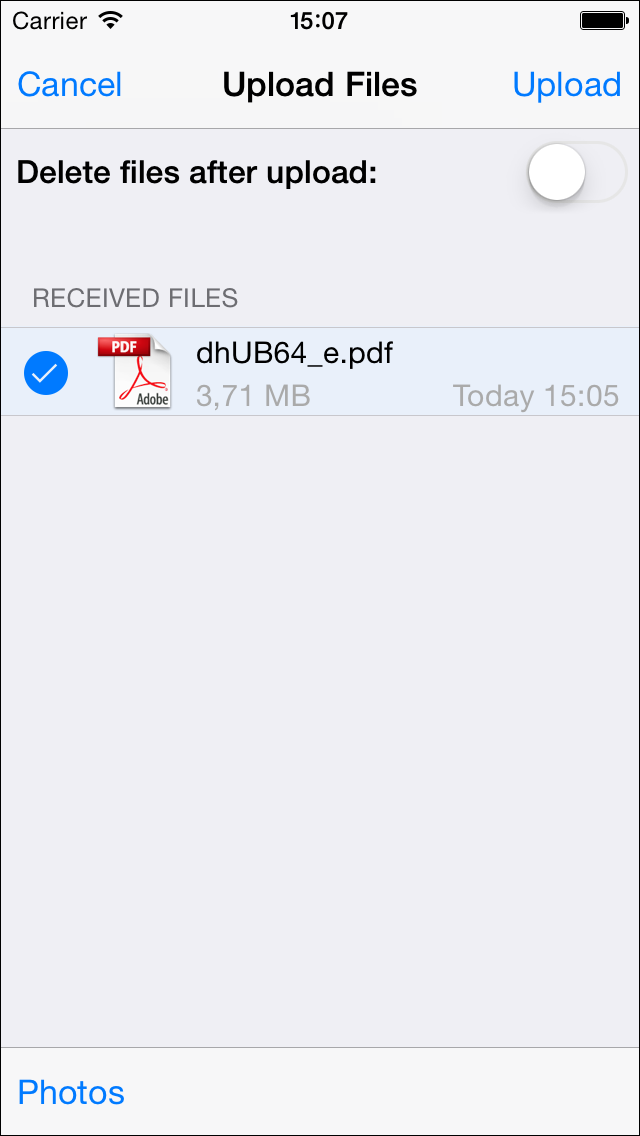
Task: Click the Delete files after upload label
Action: pos(196,172)
